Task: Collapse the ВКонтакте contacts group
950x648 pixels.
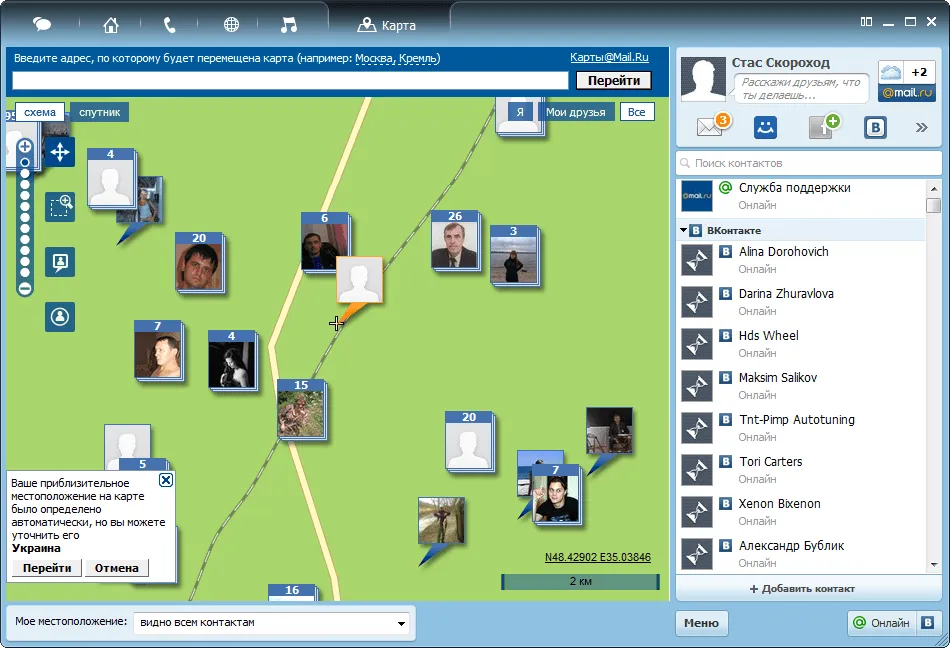Action: coord(683,230)
